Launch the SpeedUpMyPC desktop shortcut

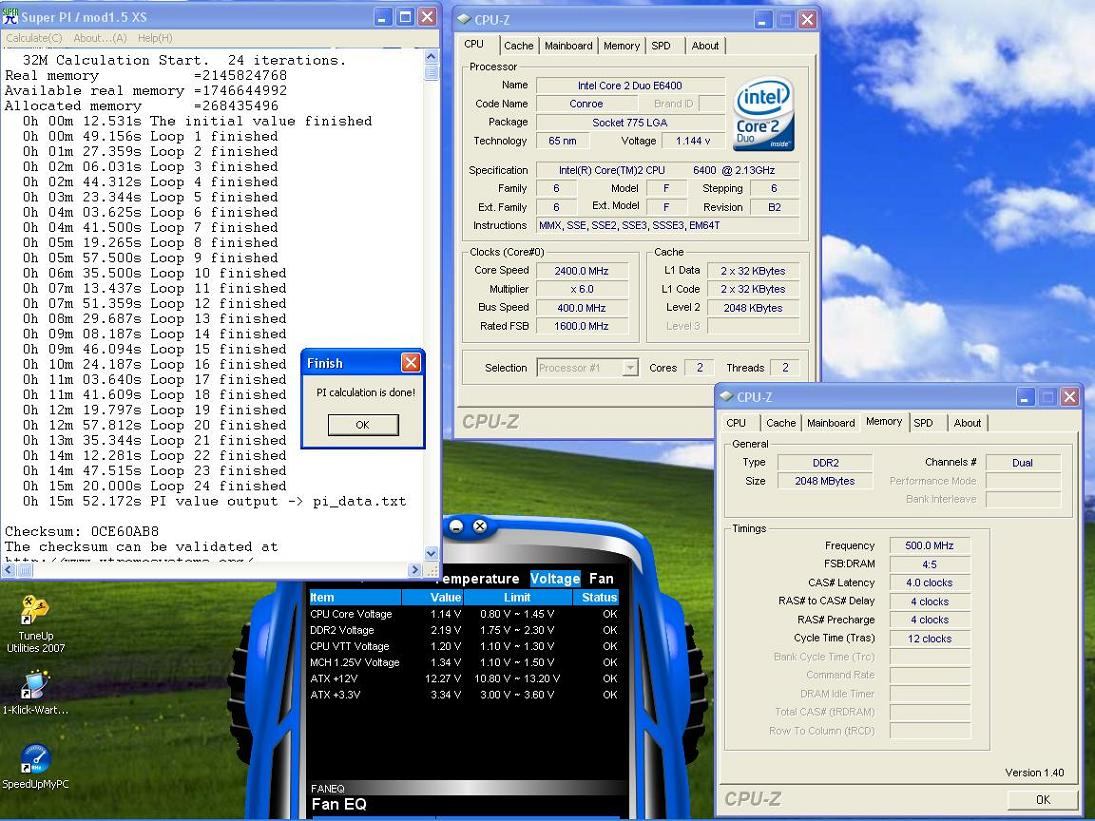[34, 759]
